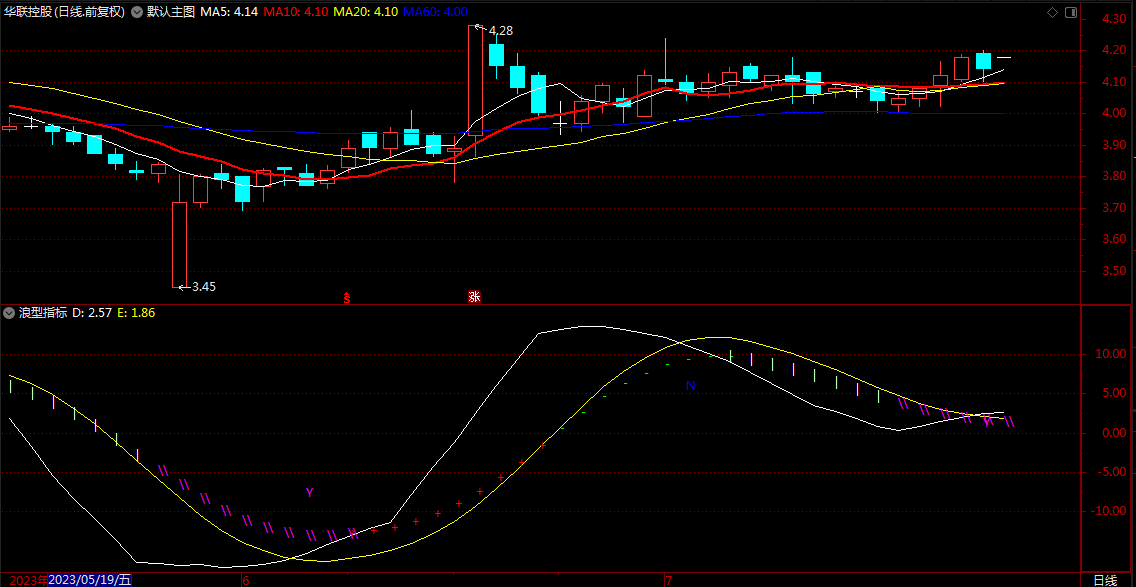1136x587 pixels.
Task: Click the 日线 period button at bottom right
Action: (x=1105, y=580)
